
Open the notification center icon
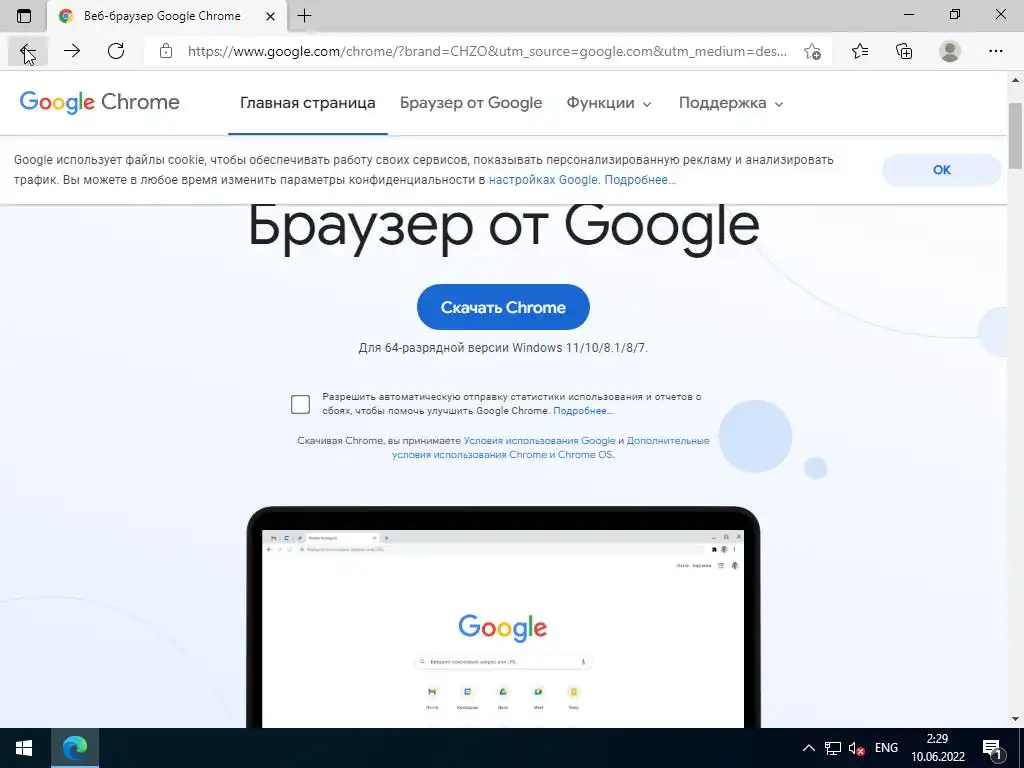[993, 748]
